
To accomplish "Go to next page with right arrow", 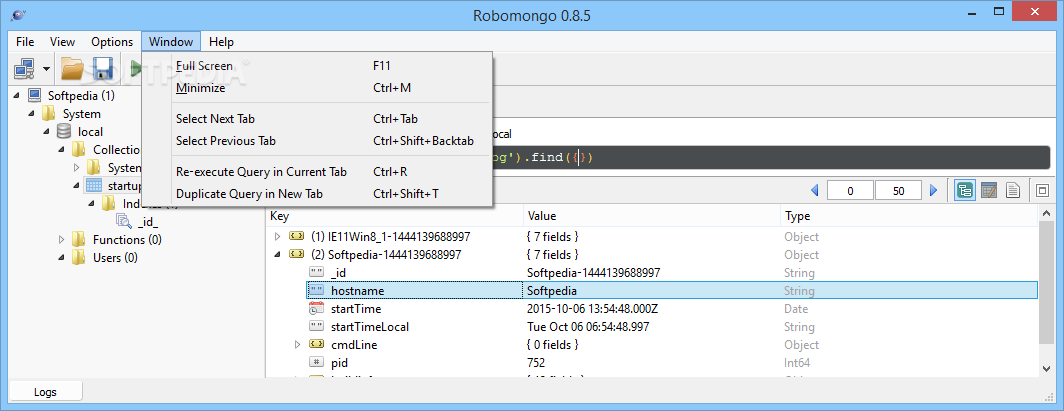I will [x=934, y=191].
